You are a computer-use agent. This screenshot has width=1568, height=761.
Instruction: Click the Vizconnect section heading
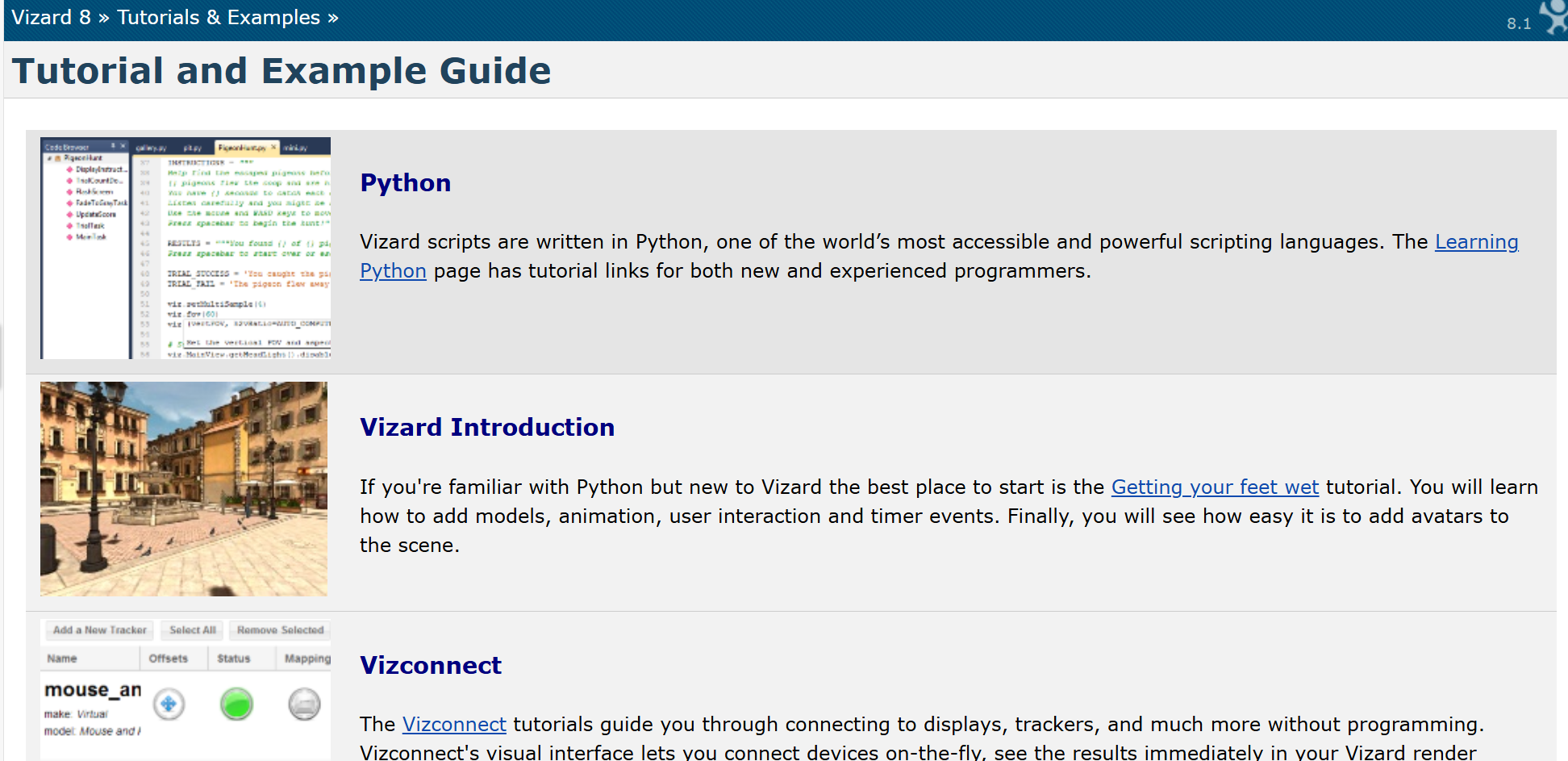point(431,665)
